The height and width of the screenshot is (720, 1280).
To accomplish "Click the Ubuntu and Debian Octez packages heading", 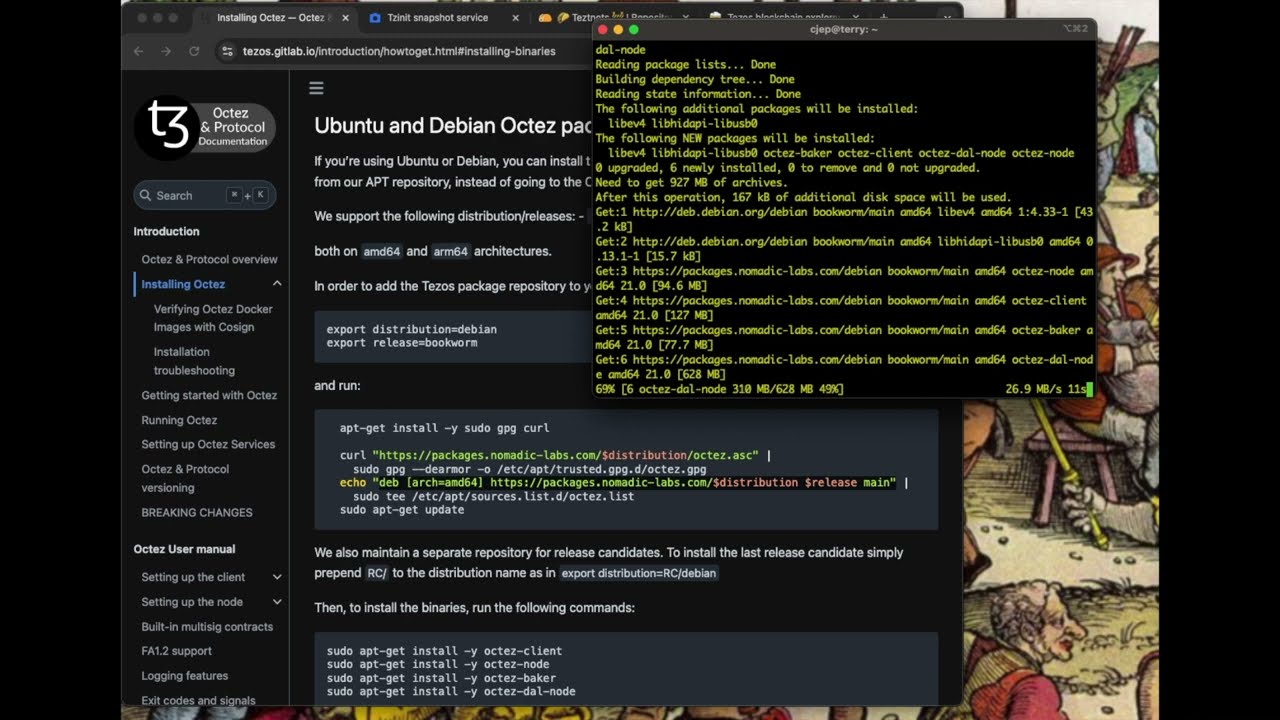I will click(x=452, y=126).
